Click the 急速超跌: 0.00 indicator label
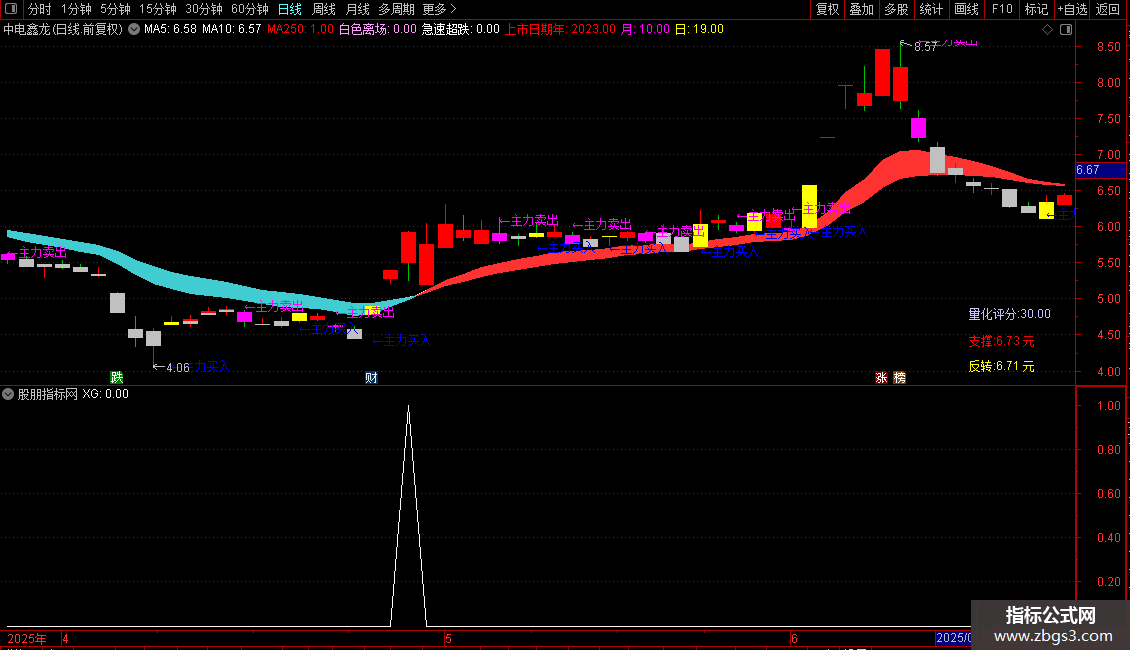This screenshot has height=650, width=1130. pos(461,30)
